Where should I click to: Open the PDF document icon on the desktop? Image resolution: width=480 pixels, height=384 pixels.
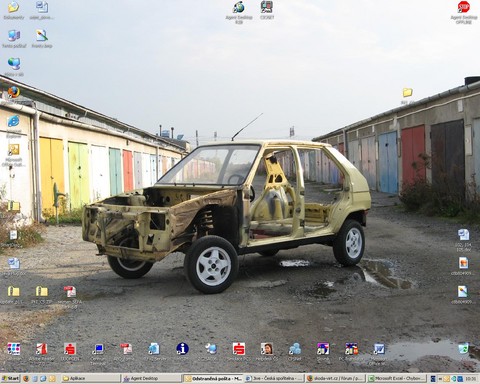[x=70, y=291]
